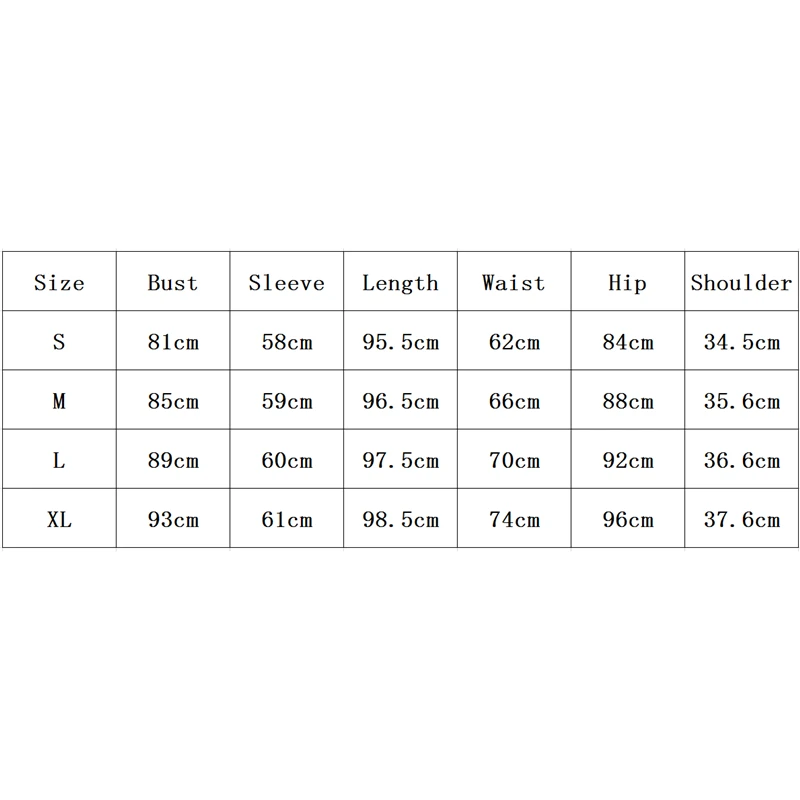Select the 81cm bust cell
Viewport: 800px width, 800px height.
tap(173, 342)
